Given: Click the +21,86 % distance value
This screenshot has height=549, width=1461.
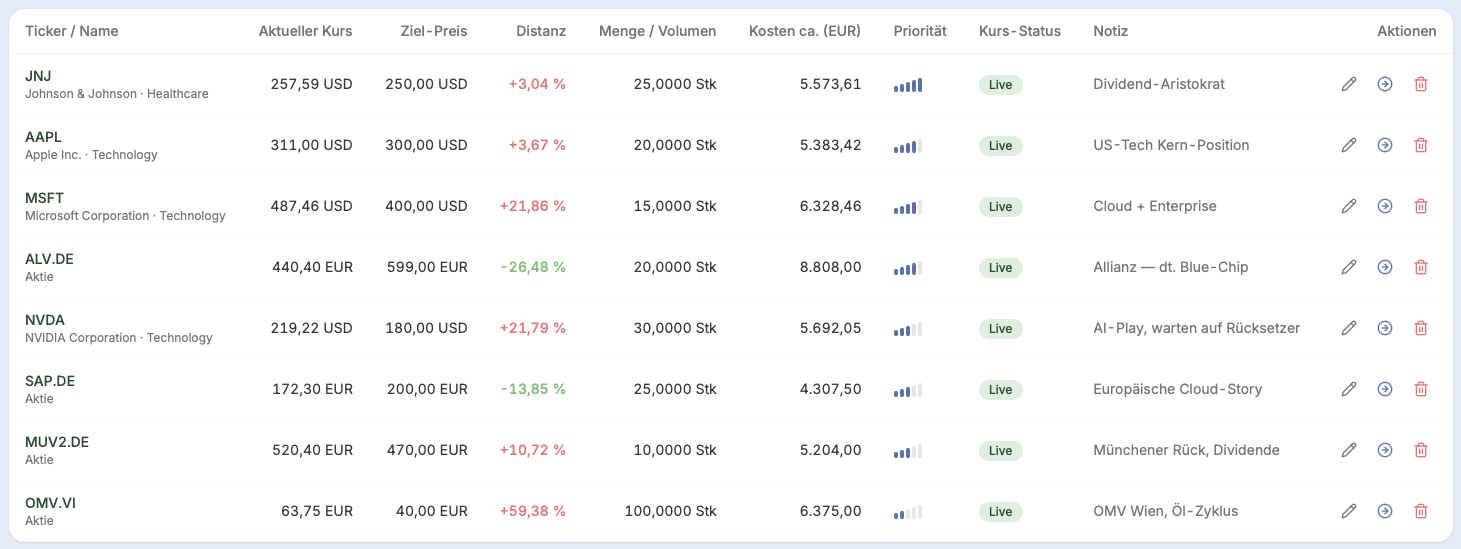Looking at the screenshot, I should [533, 206].
